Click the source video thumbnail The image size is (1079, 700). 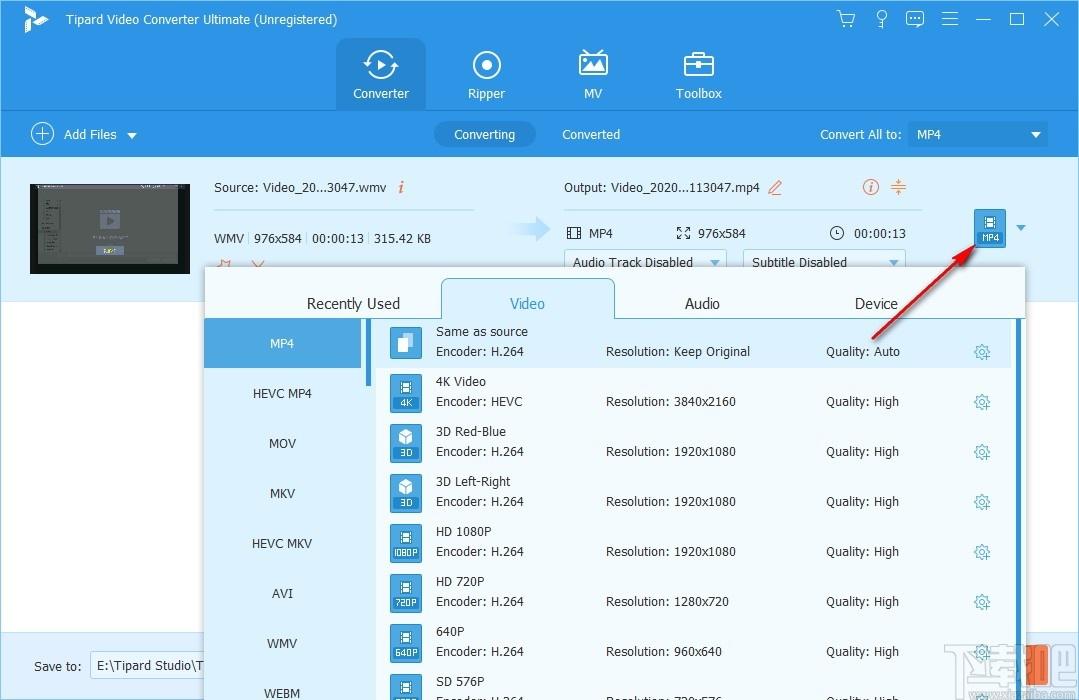coord(110,229)
